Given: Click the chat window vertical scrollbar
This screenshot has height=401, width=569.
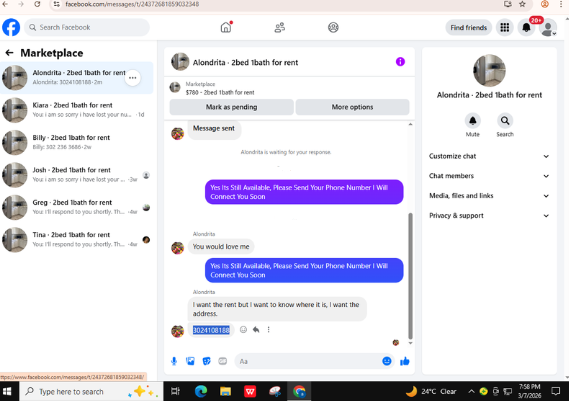Looking at the screenshot, I should coord(410,276).
